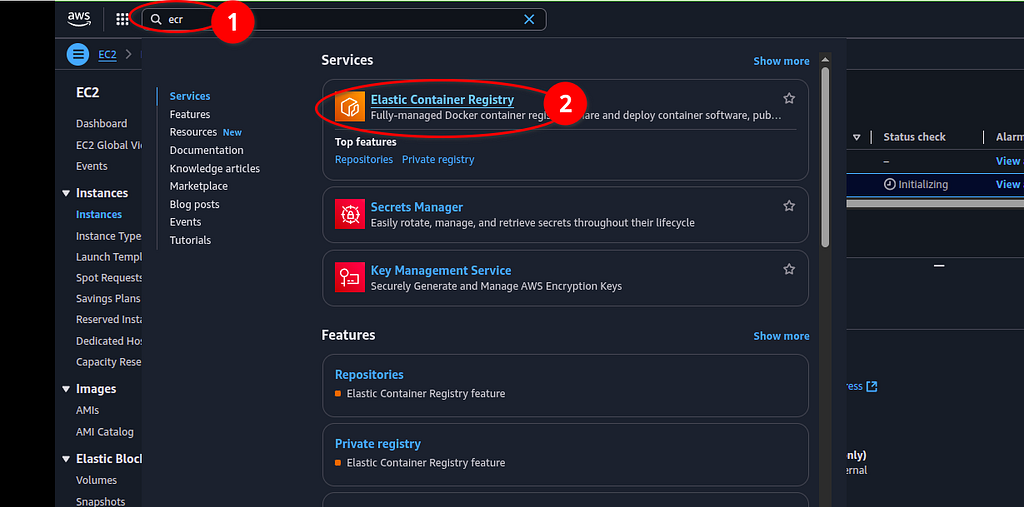Open the services grid menu icon
1024x507 pixels.
pos(122,20)
